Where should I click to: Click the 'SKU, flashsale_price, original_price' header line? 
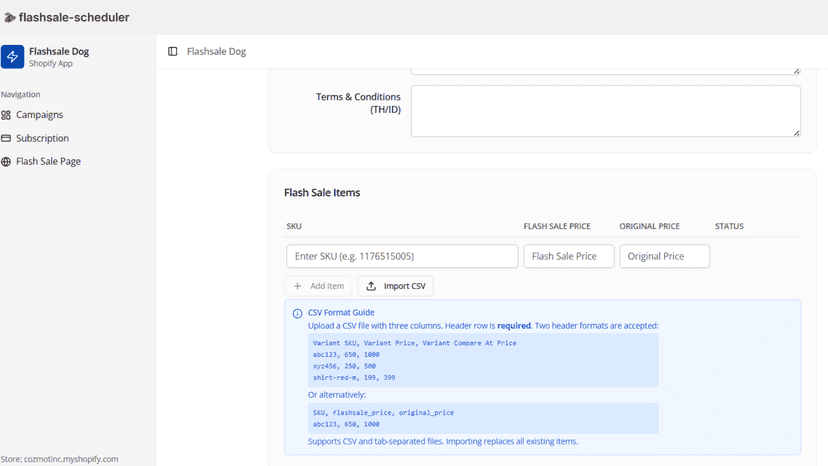383,413
